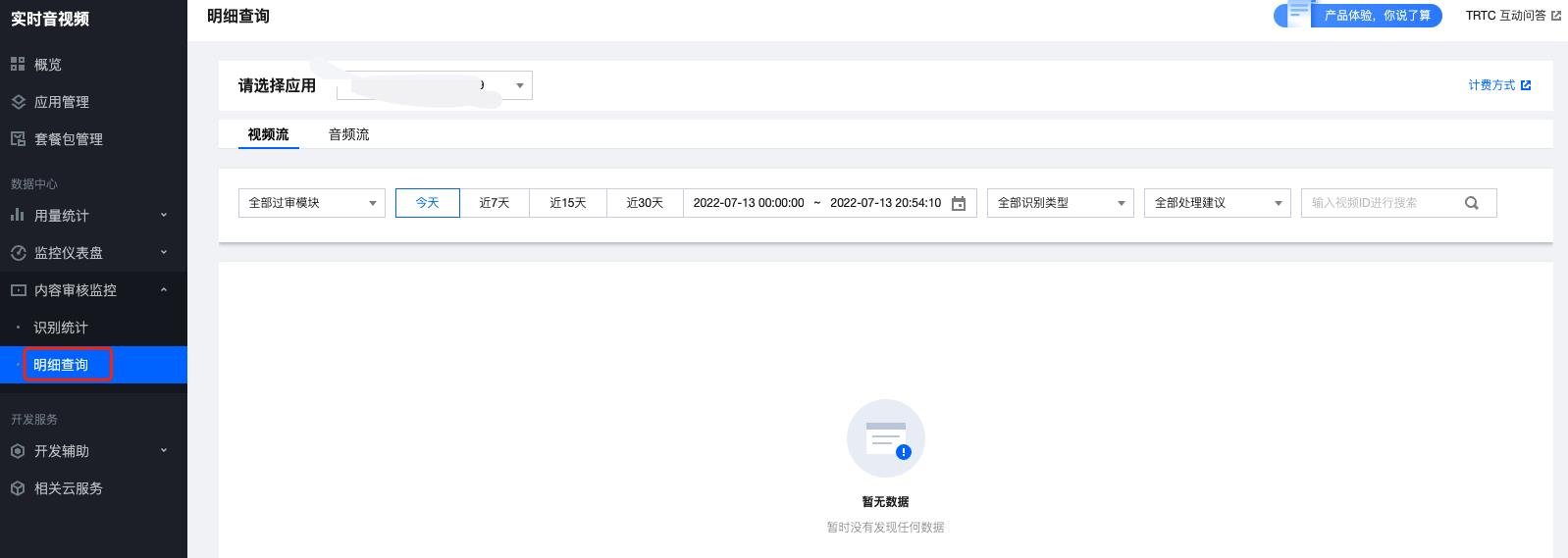Click the 相关云服务 cube icon
Viewport: 1568px width, 558px height.
coord(18,488)
